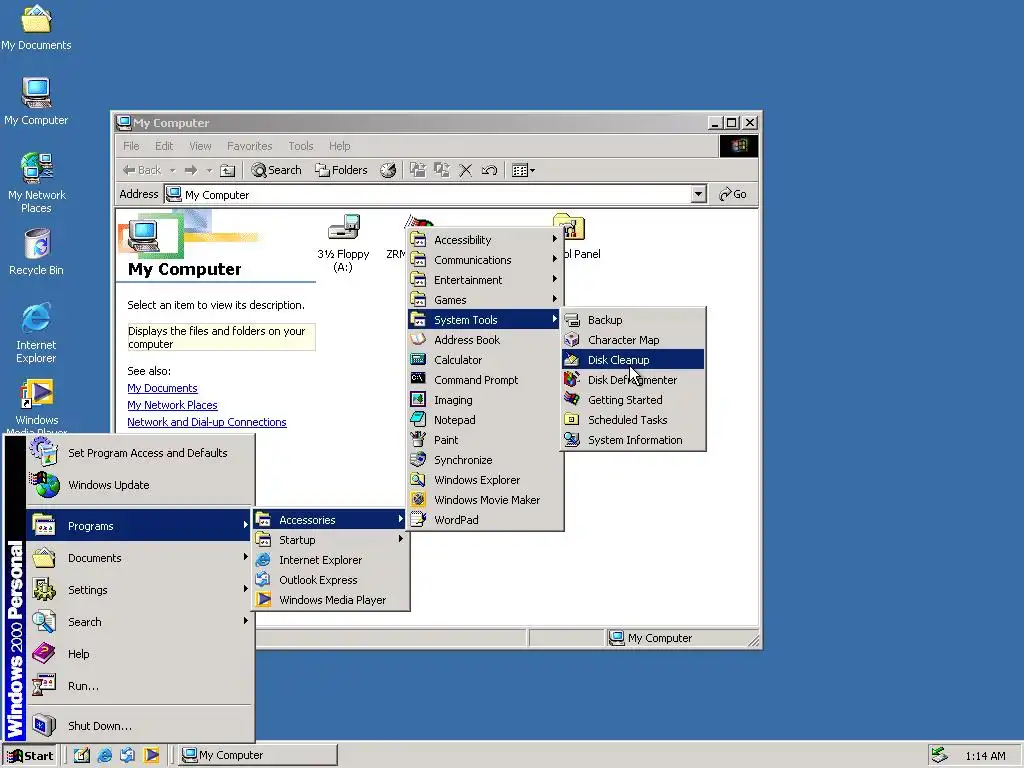The width and height of the screenshot is (1024, 768).
Task: Click My Computer taskbar window button
Action: 258,755
